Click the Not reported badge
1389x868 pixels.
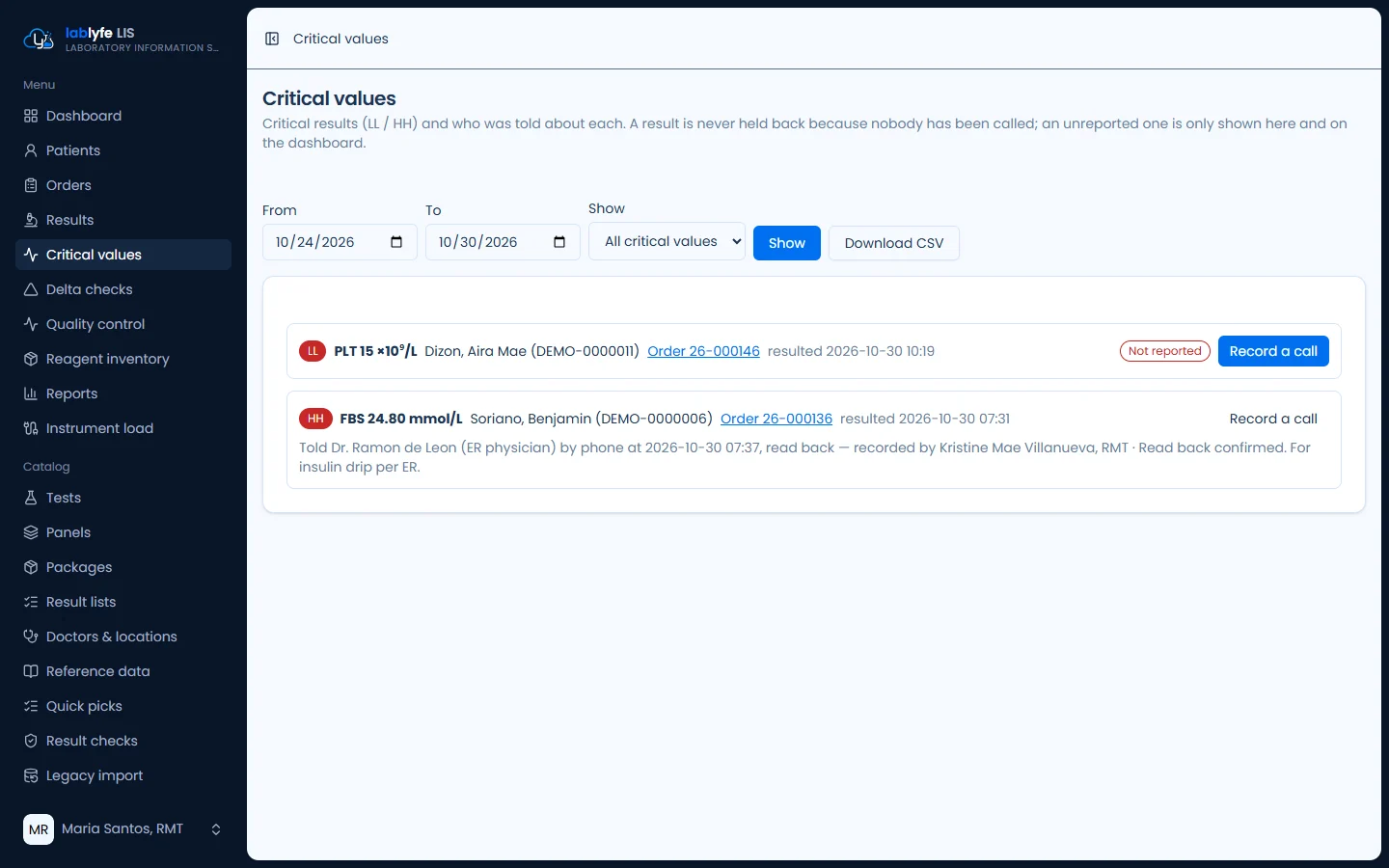pyautogui.click(x=1165, y=351)
